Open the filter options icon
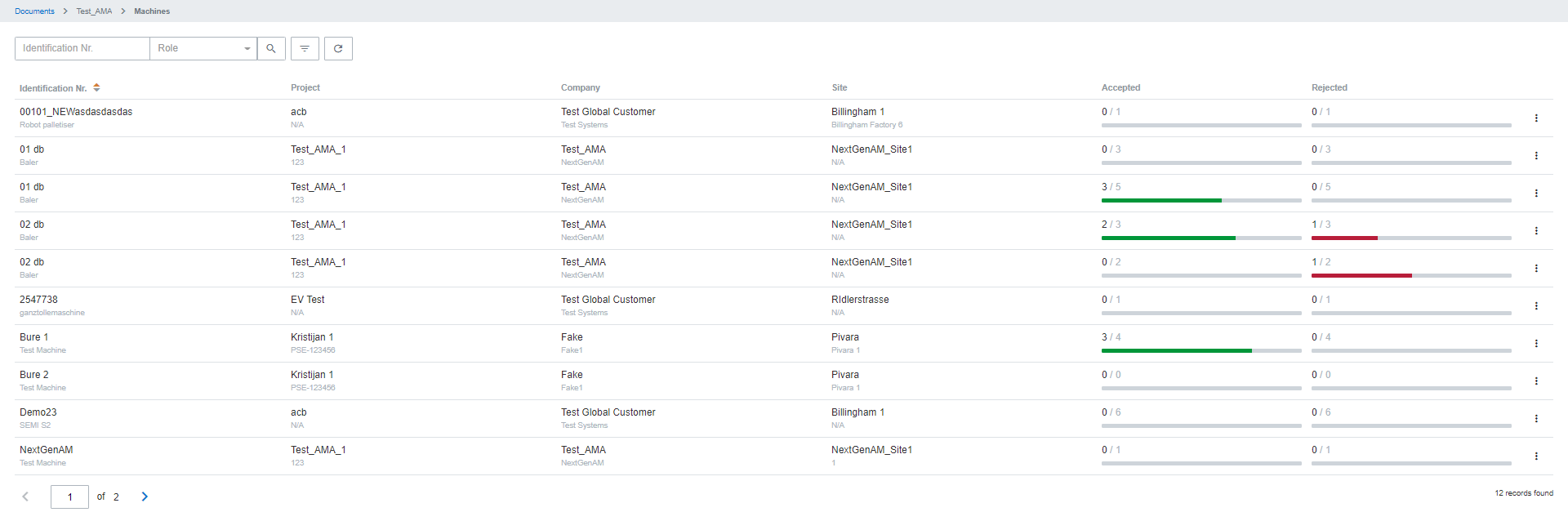The width and height of the screenshot is (1568, 521). tap(305, 49)
